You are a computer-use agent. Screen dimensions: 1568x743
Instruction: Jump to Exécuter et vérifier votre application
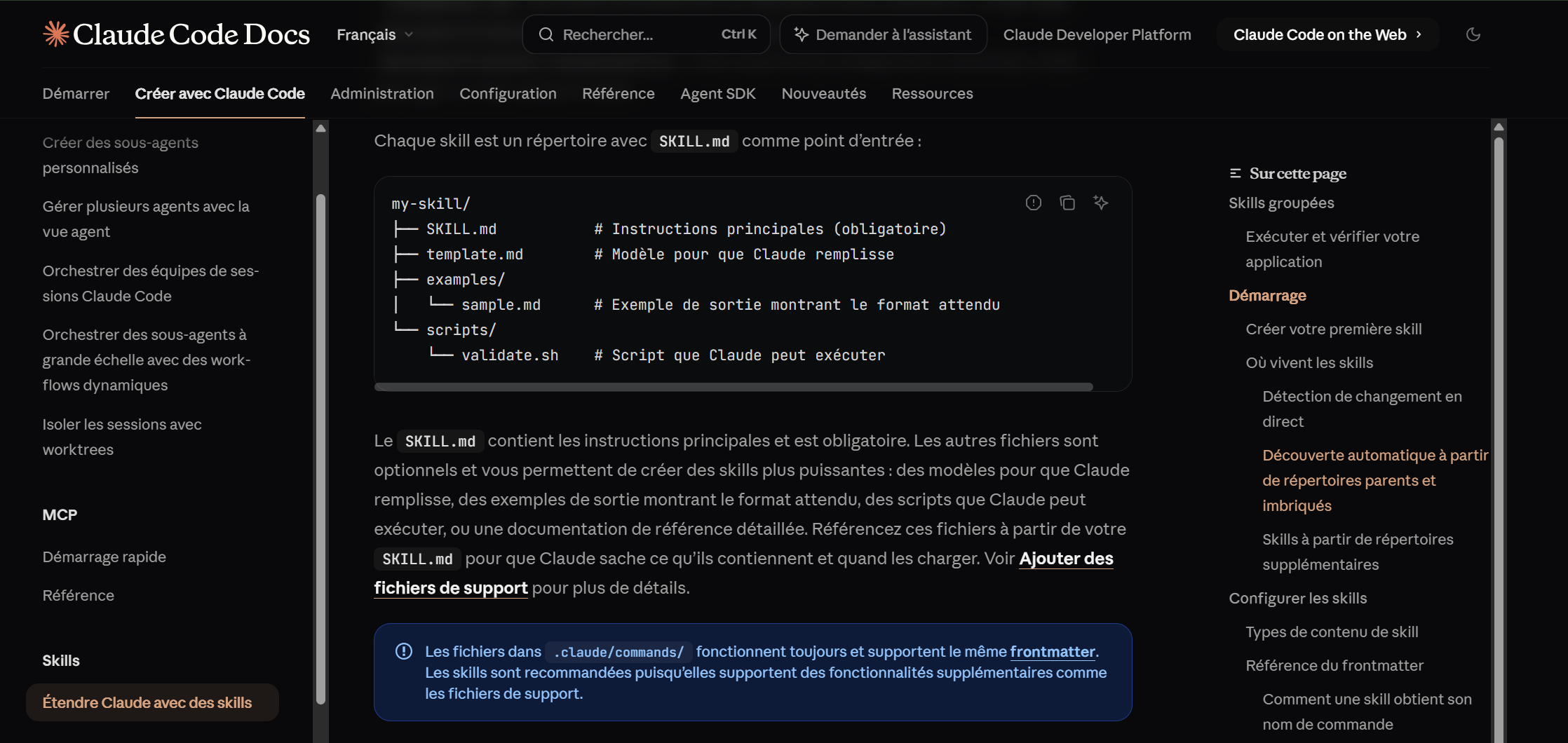click(1333, 249)
